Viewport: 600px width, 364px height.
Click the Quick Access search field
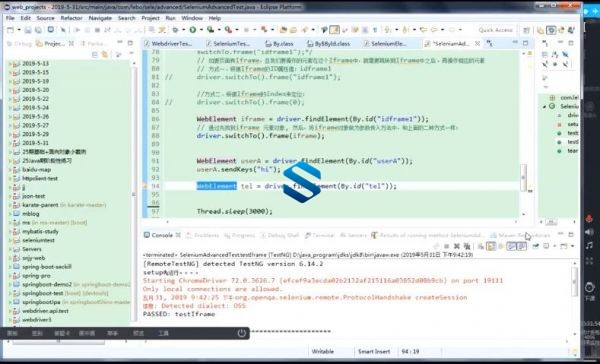click(x=495, y=30)
